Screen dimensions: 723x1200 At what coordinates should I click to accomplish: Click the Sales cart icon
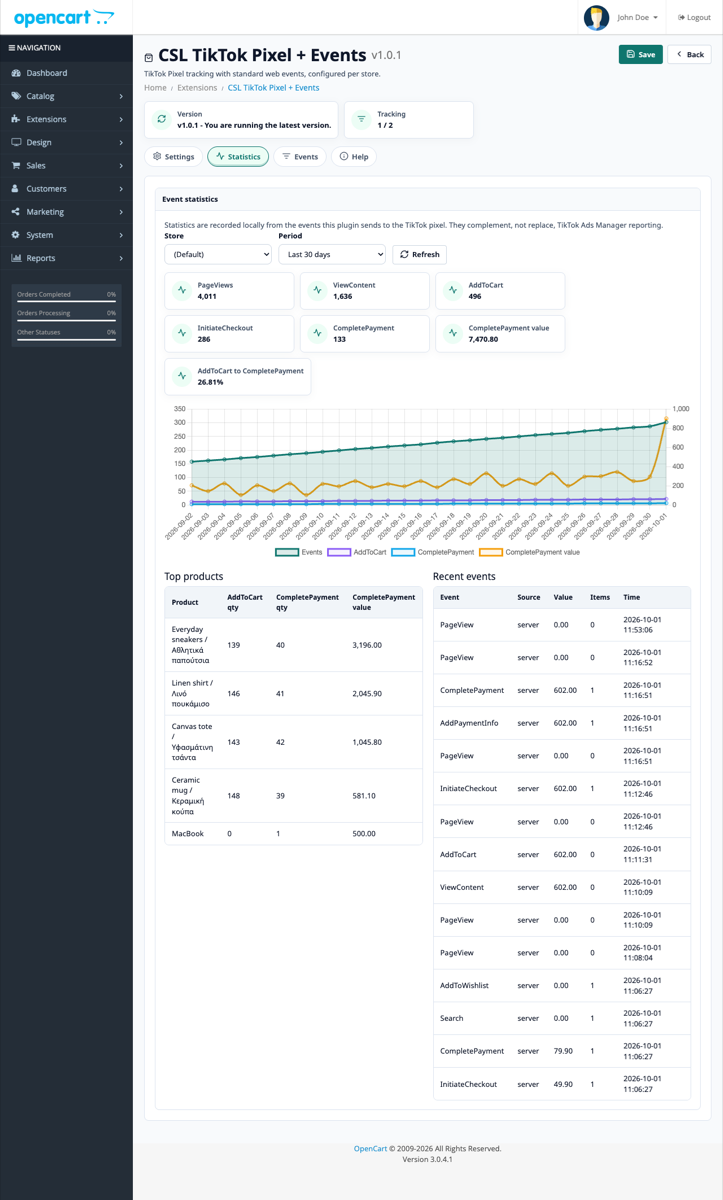pos(16,165)
